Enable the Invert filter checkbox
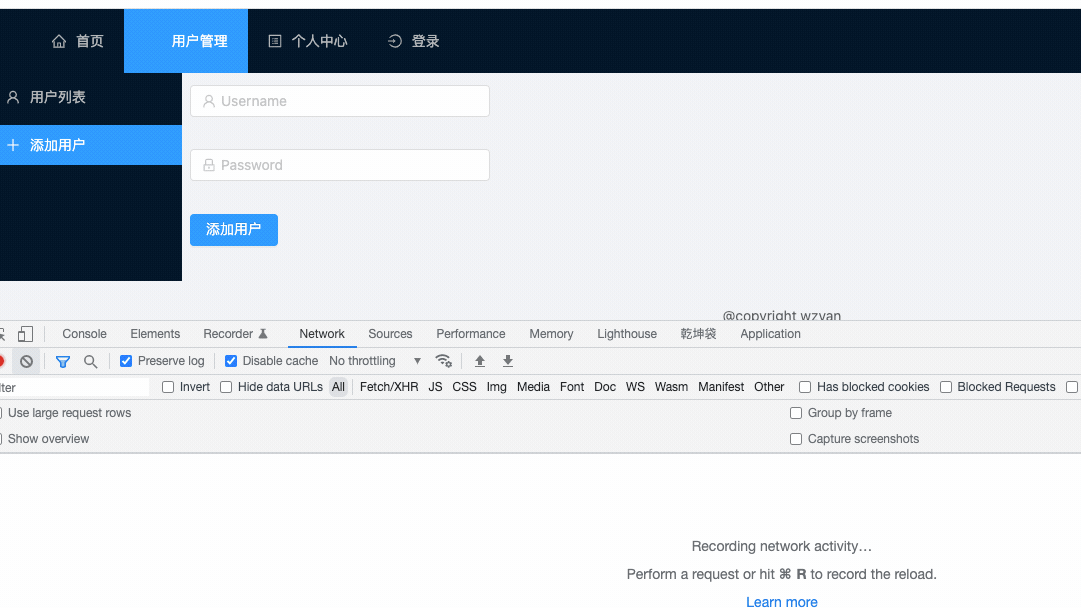 coord(168,387)
